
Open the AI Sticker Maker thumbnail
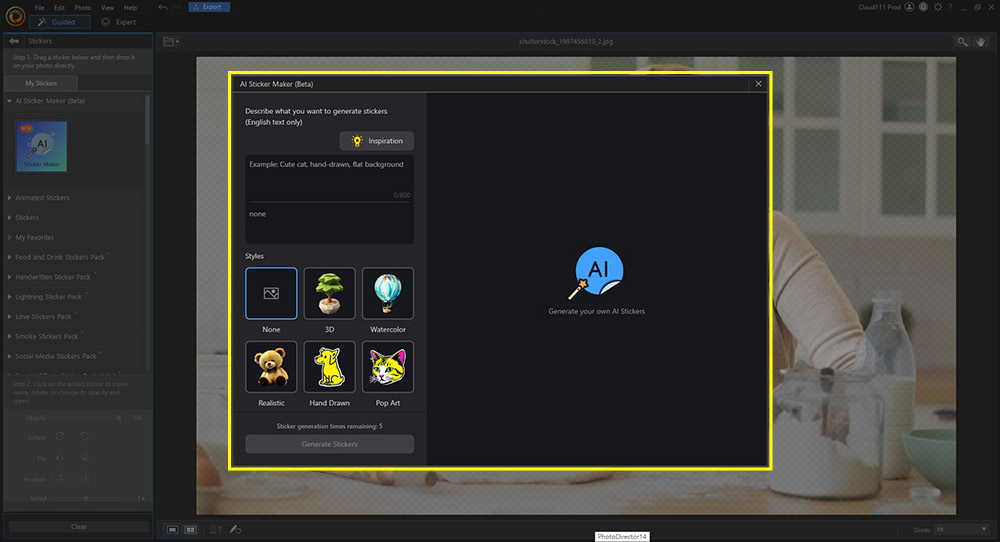pos(41,146)
